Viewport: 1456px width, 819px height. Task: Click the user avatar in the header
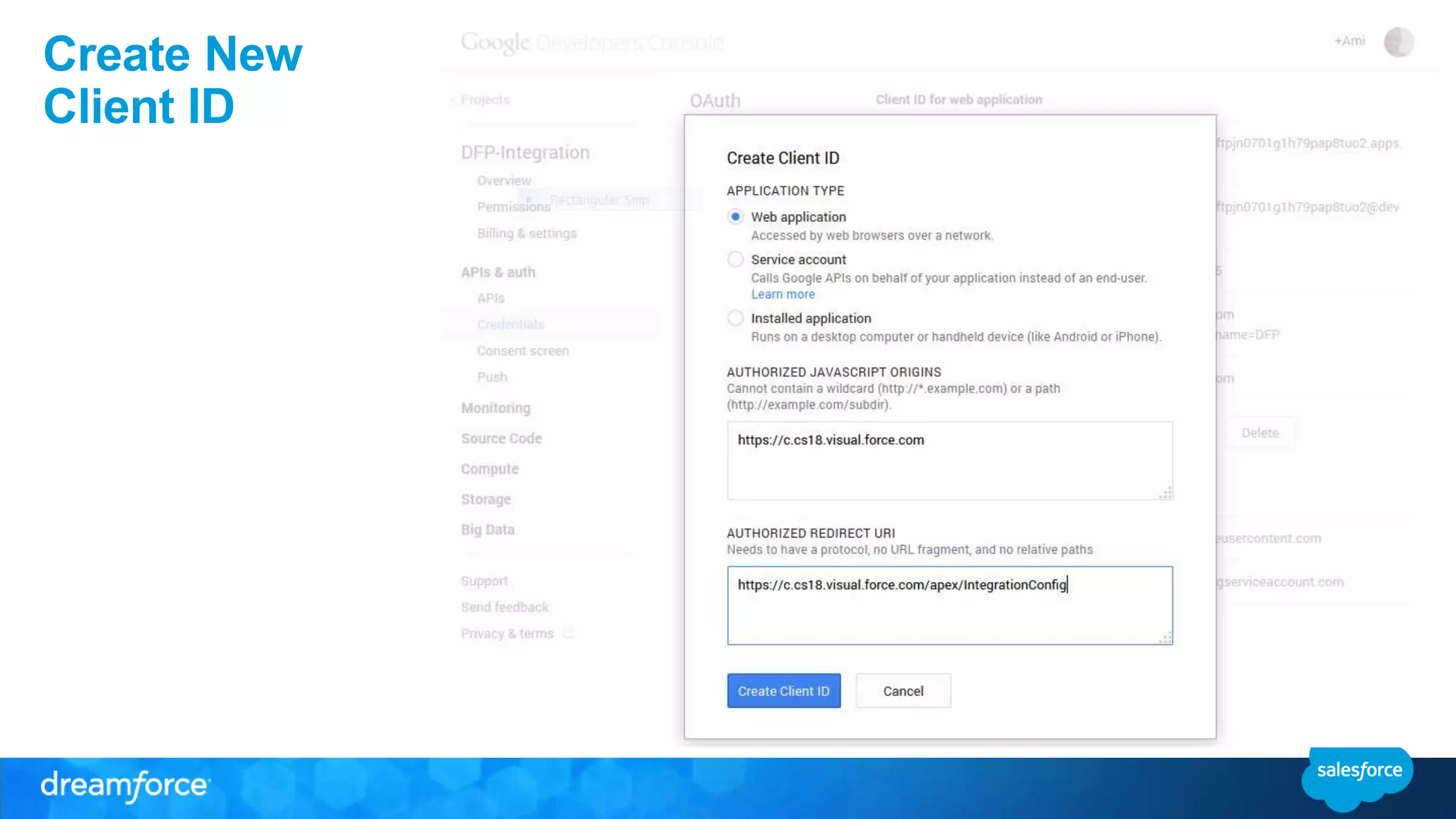(x=1398, y=42)
